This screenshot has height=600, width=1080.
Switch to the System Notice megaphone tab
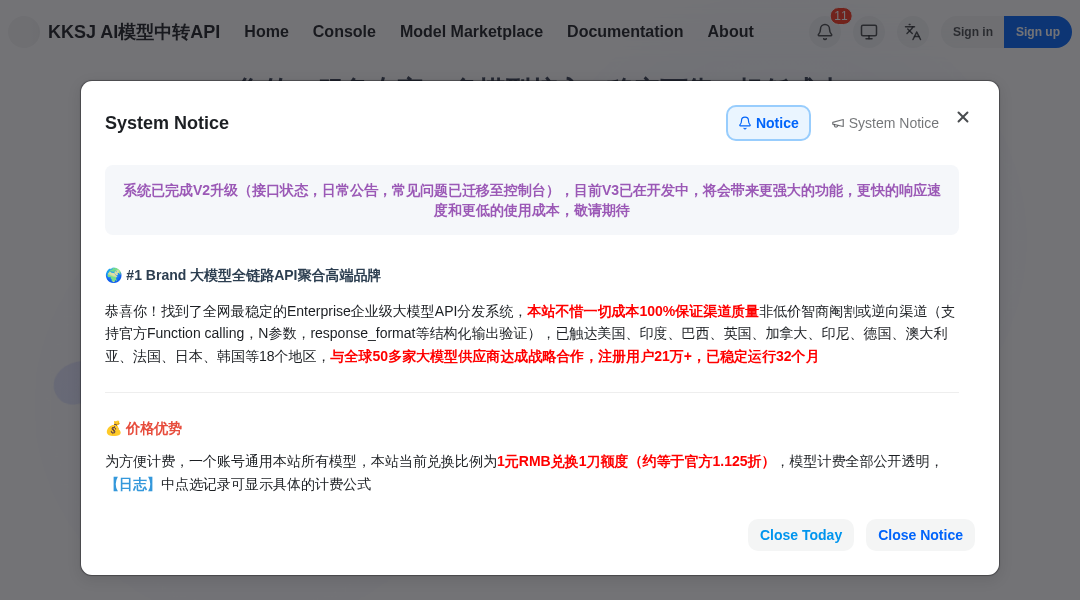(x=885, y=123)
